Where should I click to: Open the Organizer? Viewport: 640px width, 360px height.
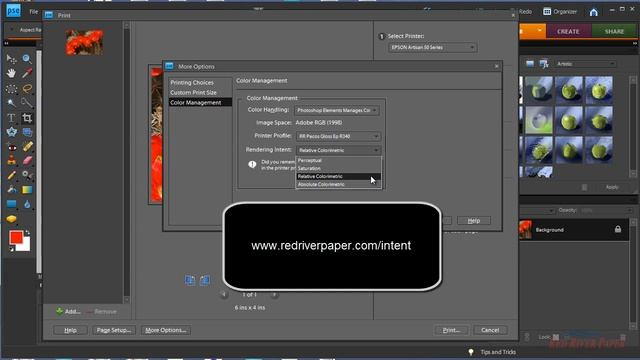560,12
